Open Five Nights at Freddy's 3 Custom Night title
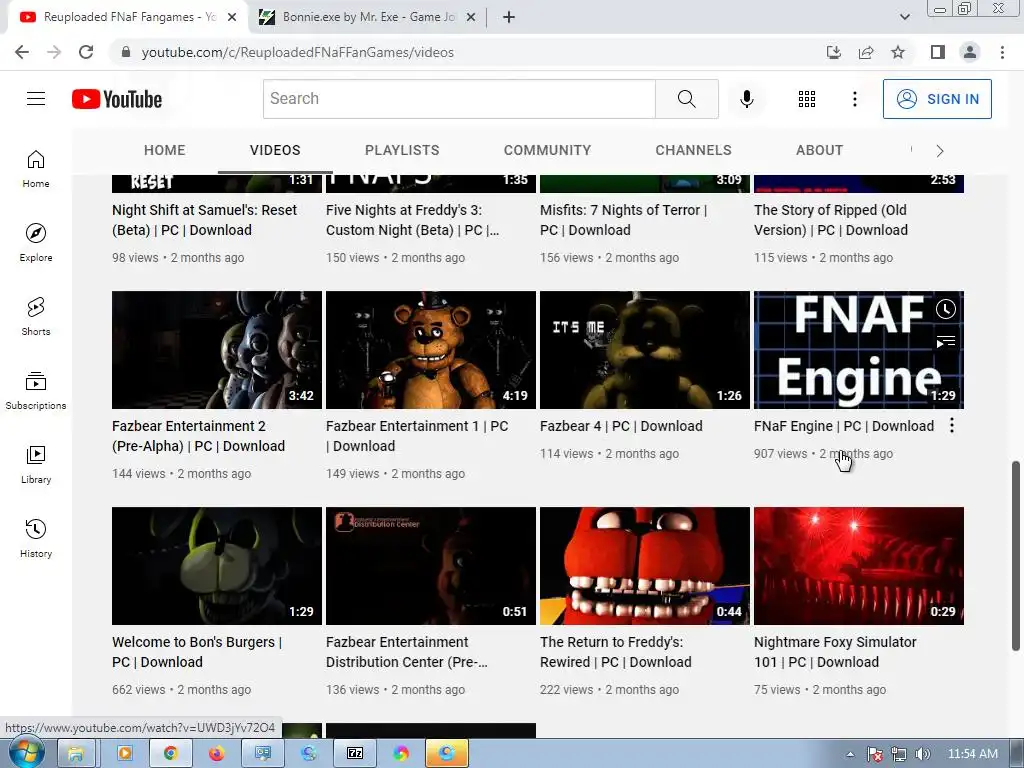1024x768 pixels. (x=413, y=220)
